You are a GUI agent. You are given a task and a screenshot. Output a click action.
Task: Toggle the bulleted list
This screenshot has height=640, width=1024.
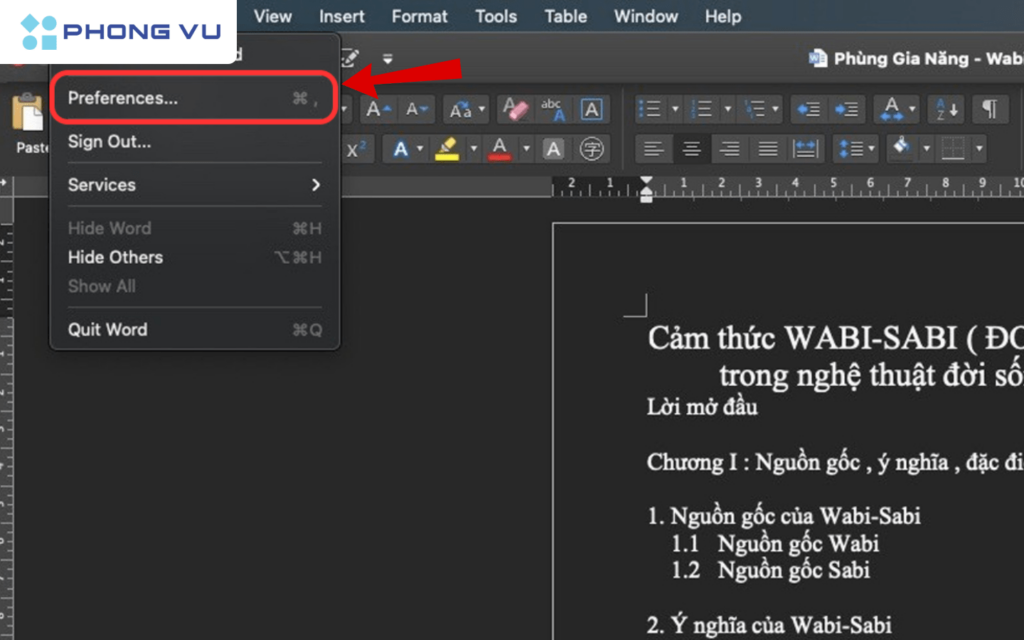pos(654,109)
